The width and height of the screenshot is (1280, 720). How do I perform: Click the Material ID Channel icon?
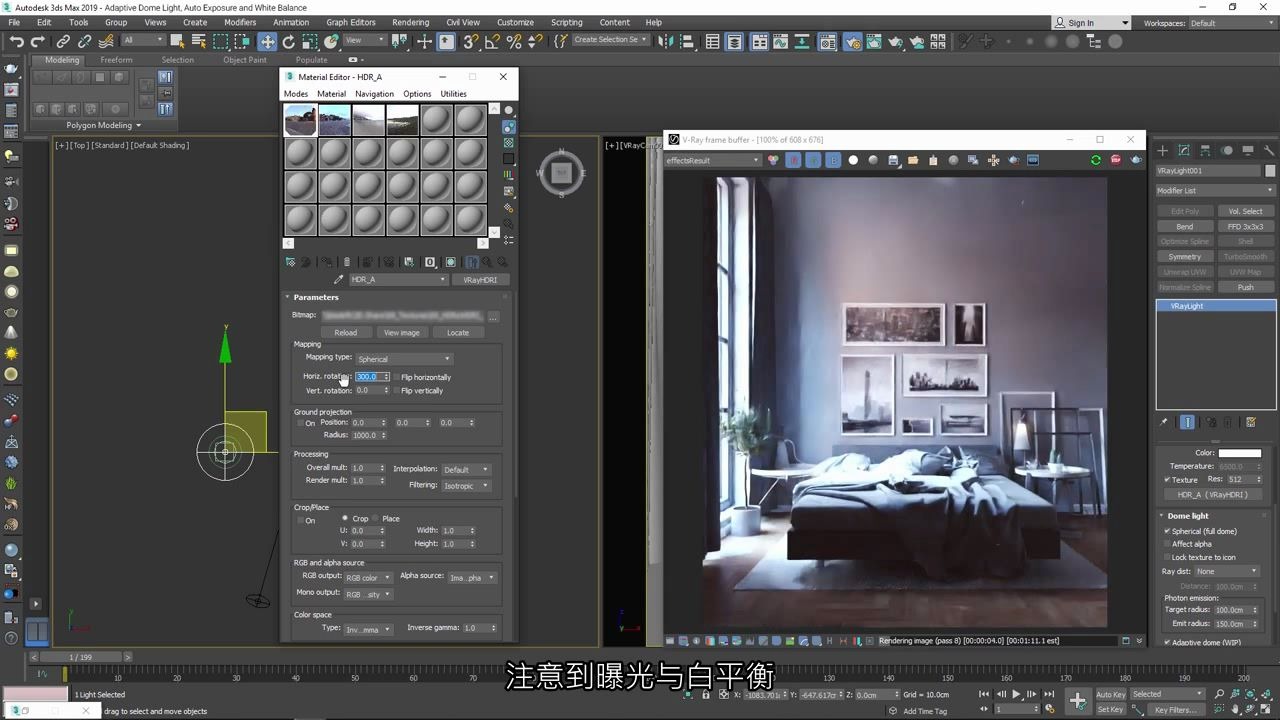[x=430, y=262]
